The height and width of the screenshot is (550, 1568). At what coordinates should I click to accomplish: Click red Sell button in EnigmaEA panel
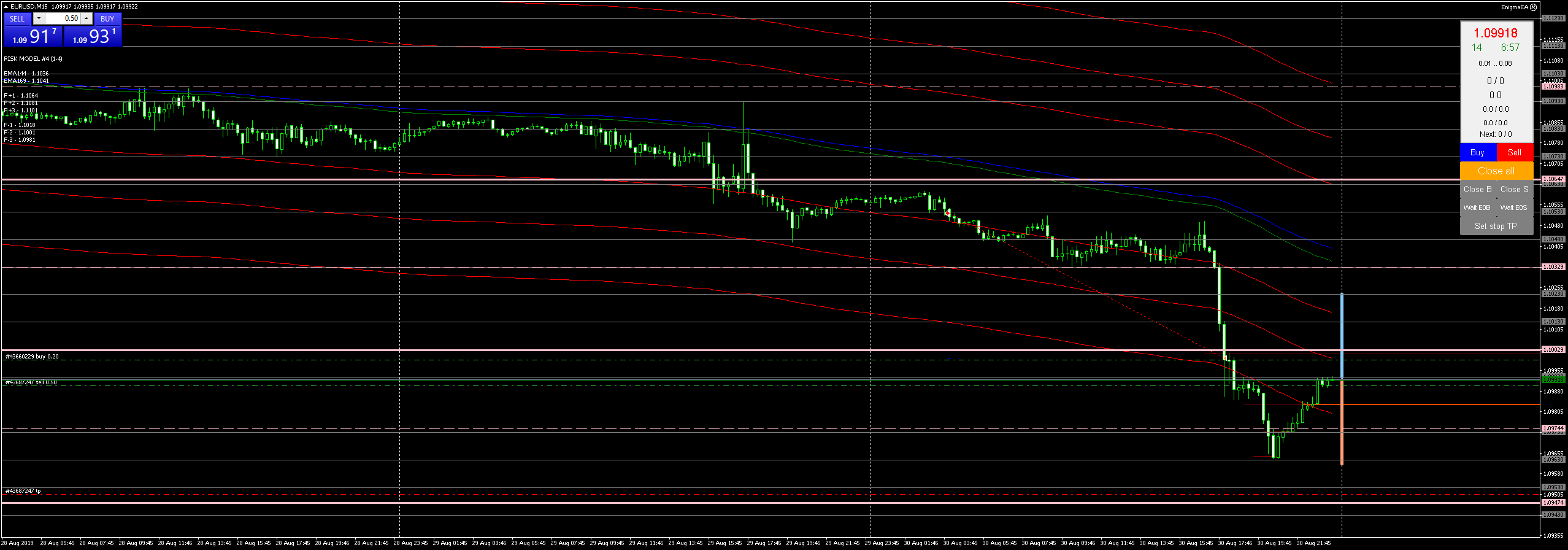[x=1515, y=152]
